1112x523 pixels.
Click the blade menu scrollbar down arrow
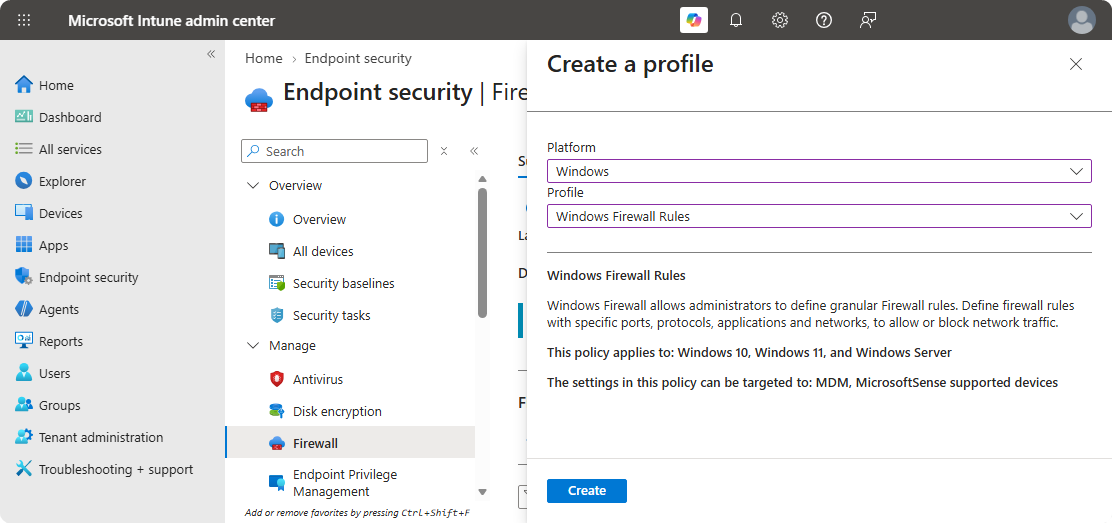482,491
